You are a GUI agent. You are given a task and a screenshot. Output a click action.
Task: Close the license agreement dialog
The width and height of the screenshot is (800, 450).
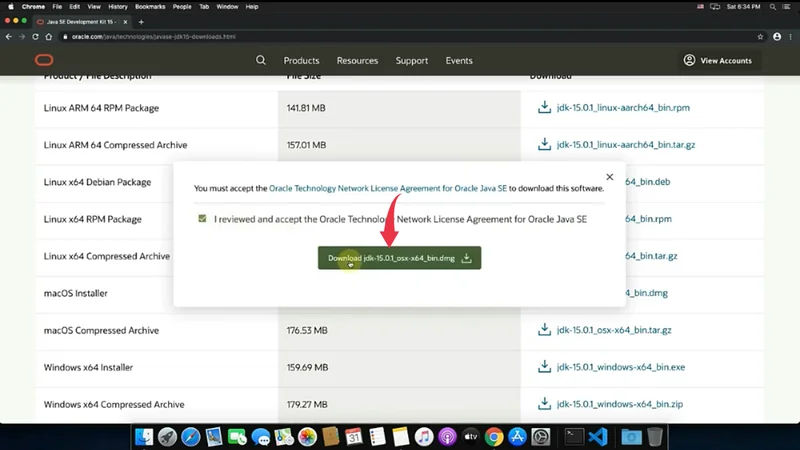pos(610,176)
